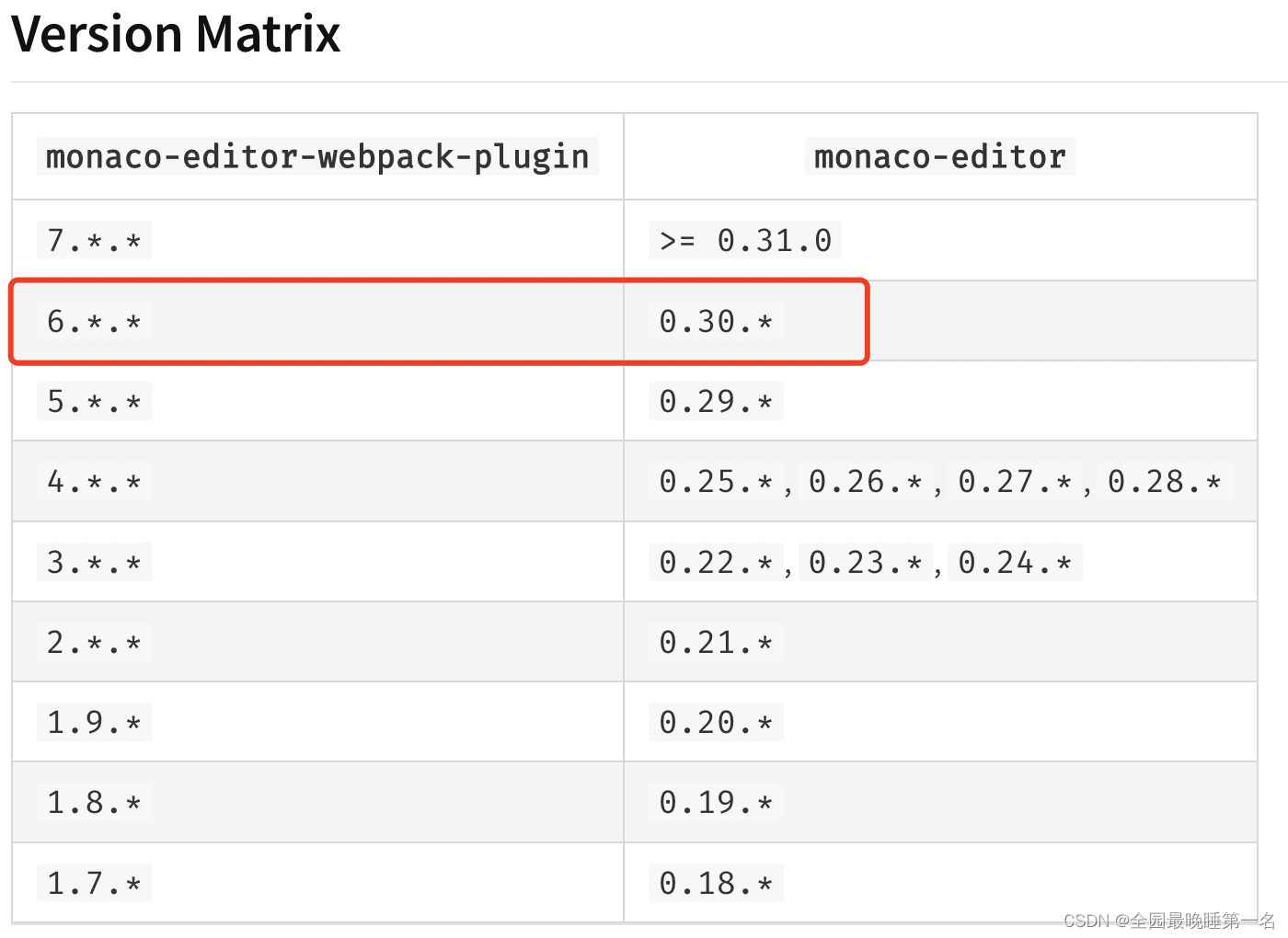Viewport: 1288px width, 938px height.
Task: Select the monaco-editor column header
Action: pyautogui.click(x=940, y=156)
